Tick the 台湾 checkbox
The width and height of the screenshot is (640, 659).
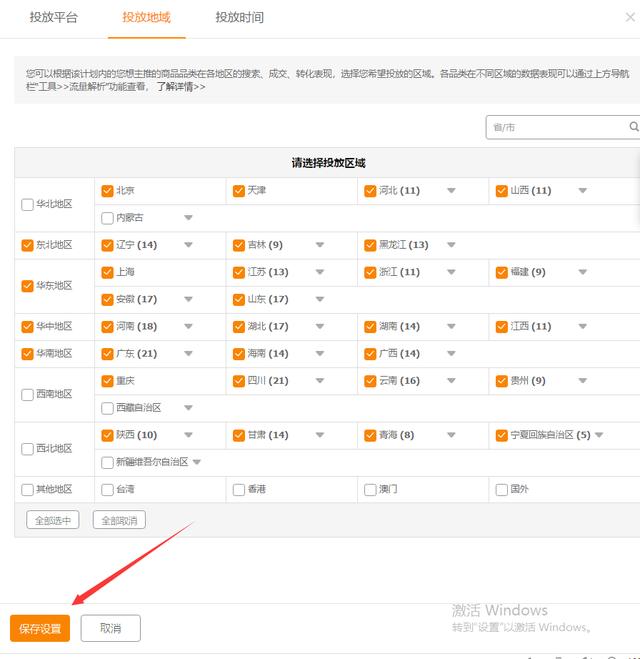(107, 490)
